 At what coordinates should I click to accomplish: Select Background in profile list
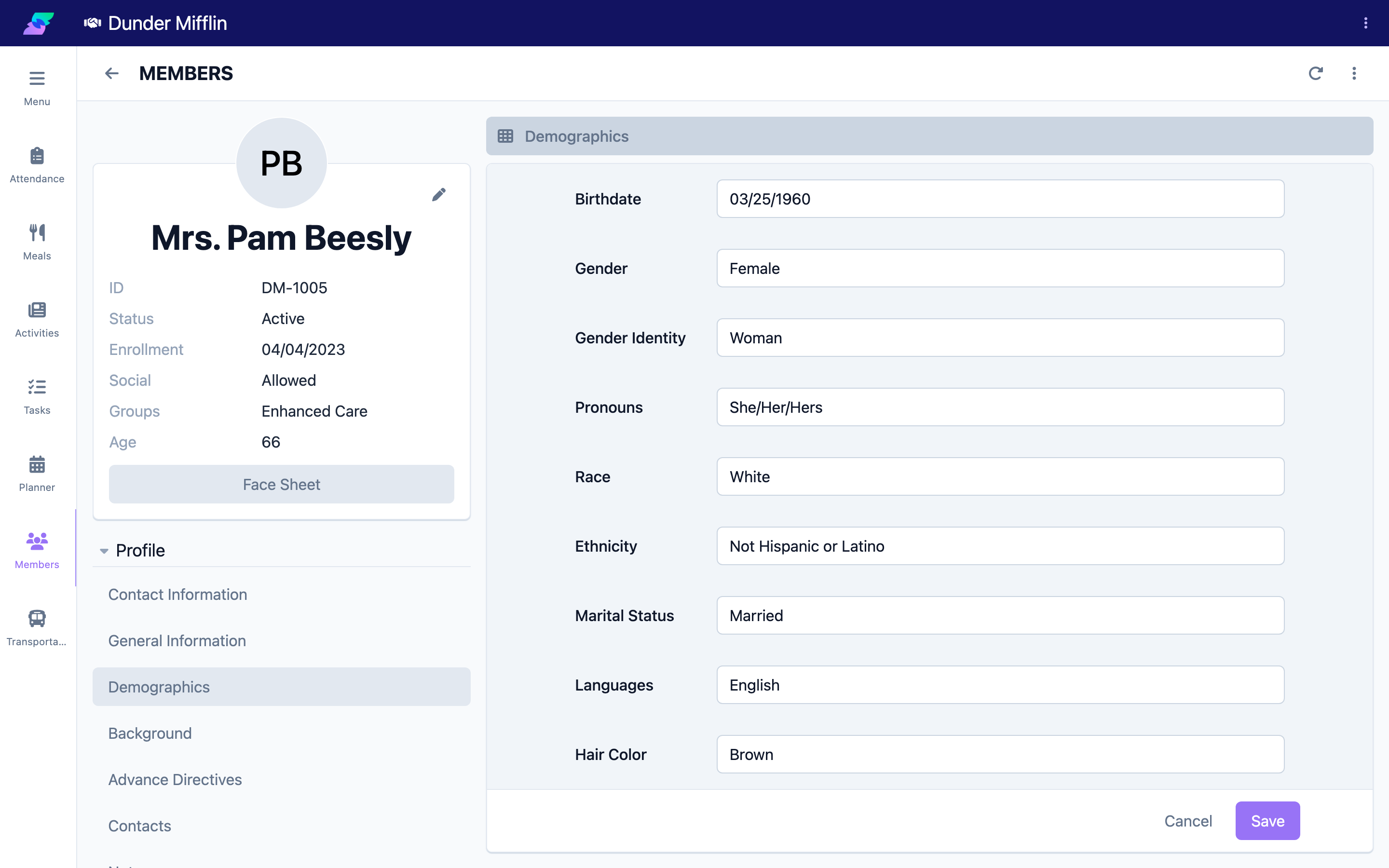[x=281, y=733]
